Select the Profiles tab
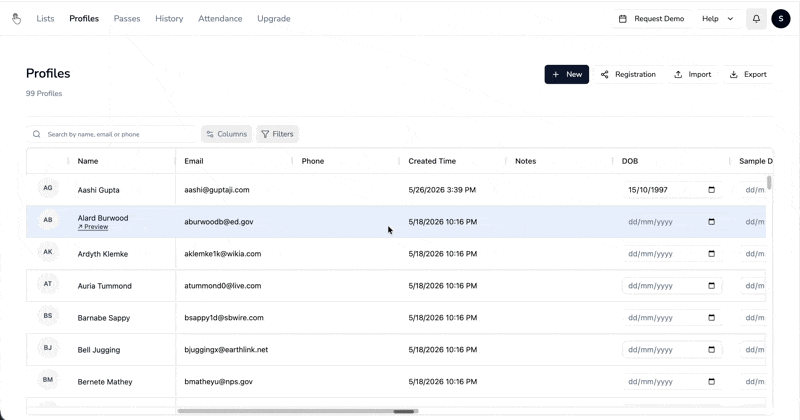The image size is (800, 420). [84, 18]
